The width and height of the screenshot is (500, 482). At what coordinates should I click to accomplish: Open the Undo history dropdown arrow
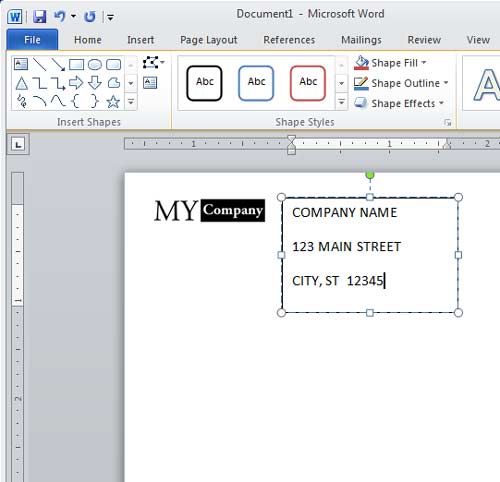click(73, 16)
